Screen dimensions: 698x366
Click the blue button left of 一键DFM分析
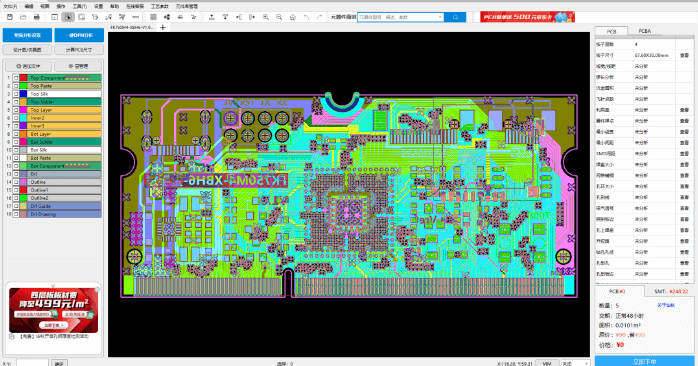coord(27,35)
